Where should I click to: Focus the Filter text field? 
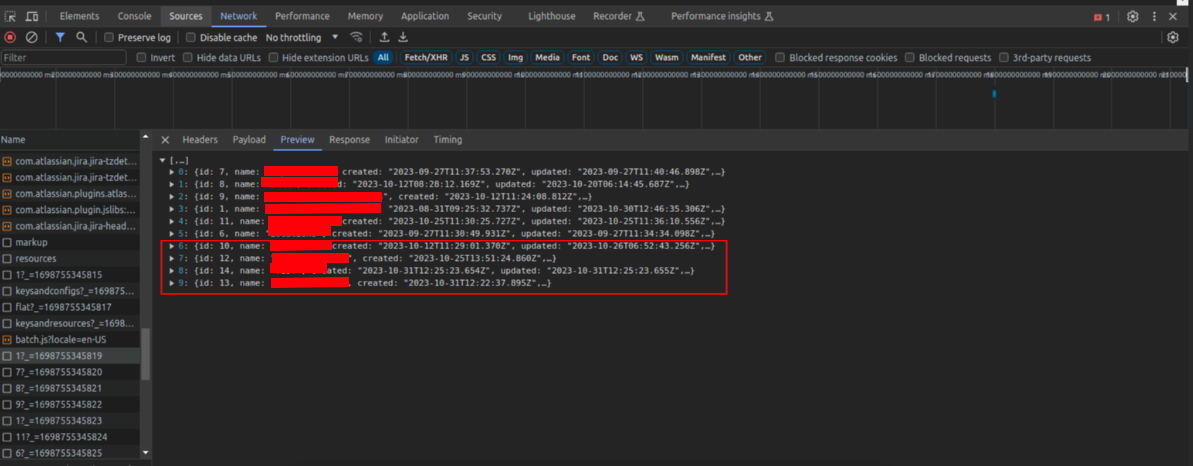63,58
